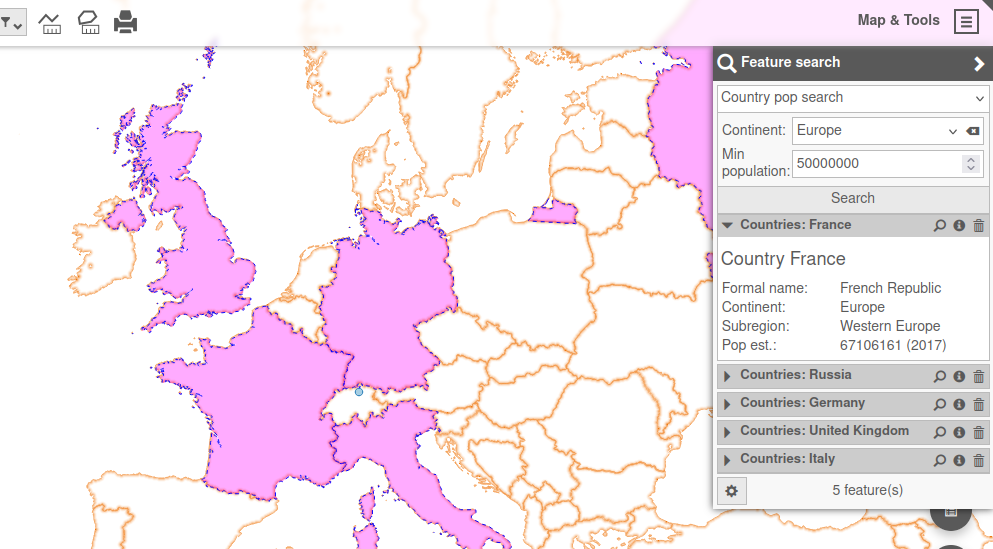This screenshot has height=549, width=993.
Task: Show info for the Germany feature
Action: (x=959, y=404)
